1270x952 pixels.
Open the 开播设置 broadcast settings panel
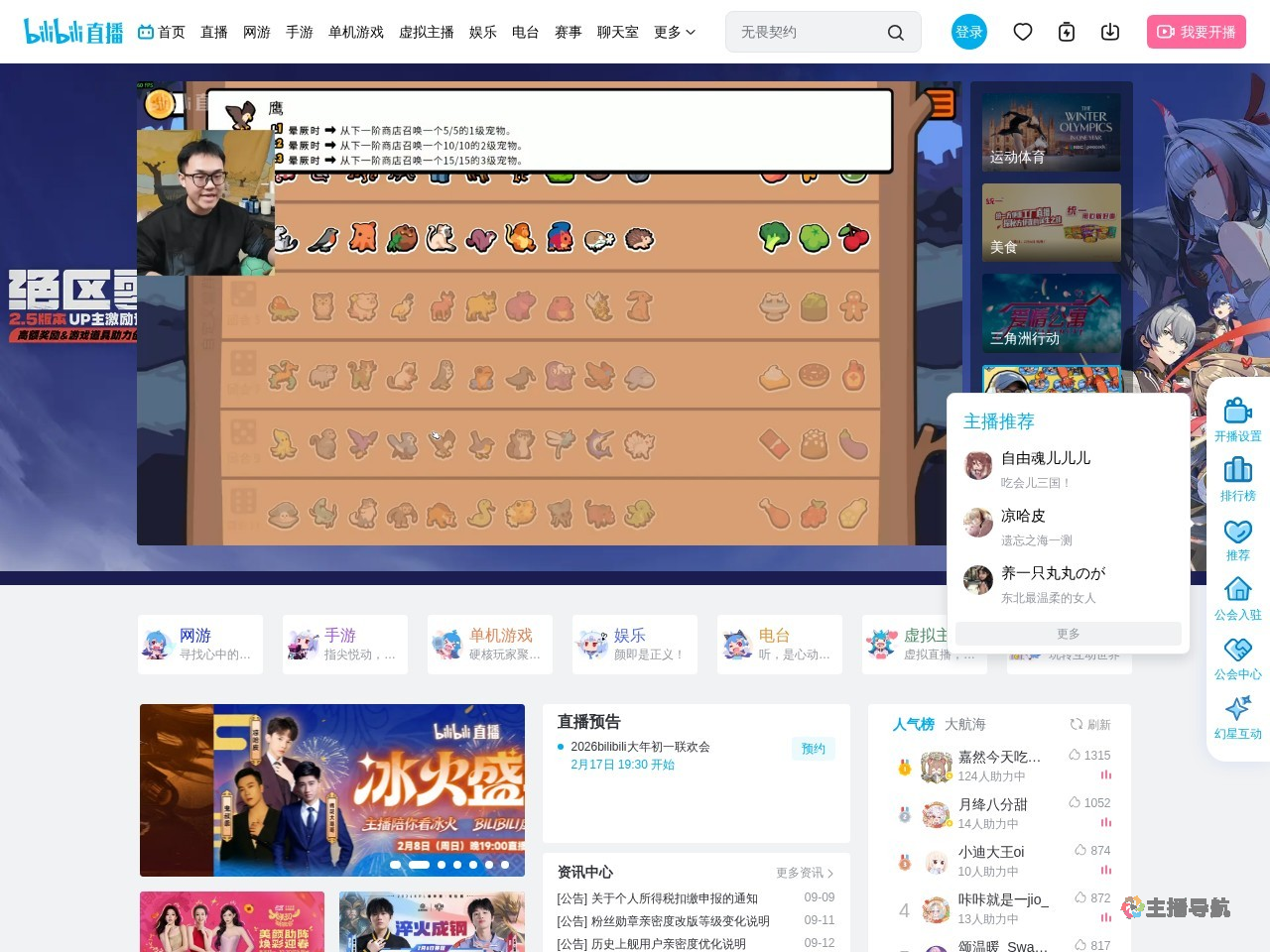pyautogui.click(x=1237, y=418)
